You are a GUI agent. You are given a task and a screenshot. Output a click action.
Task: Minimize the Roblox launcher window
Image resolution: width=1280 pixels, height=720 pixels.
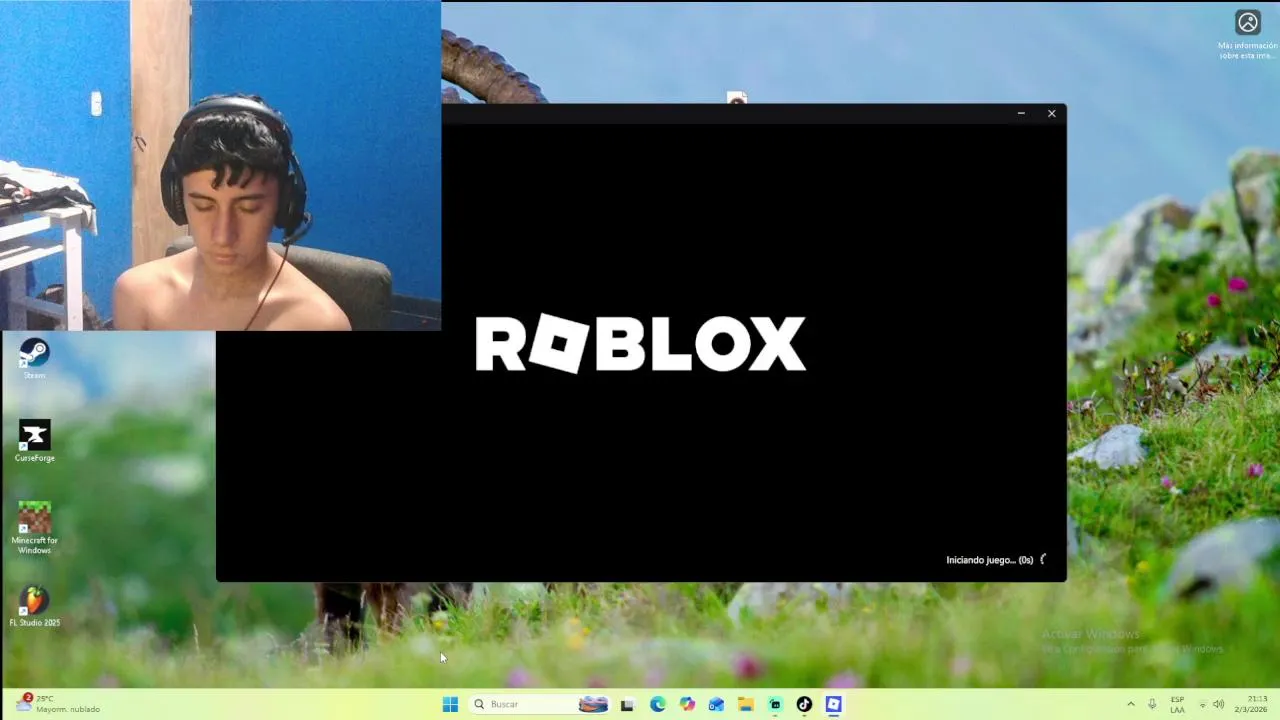(1021, 113)
